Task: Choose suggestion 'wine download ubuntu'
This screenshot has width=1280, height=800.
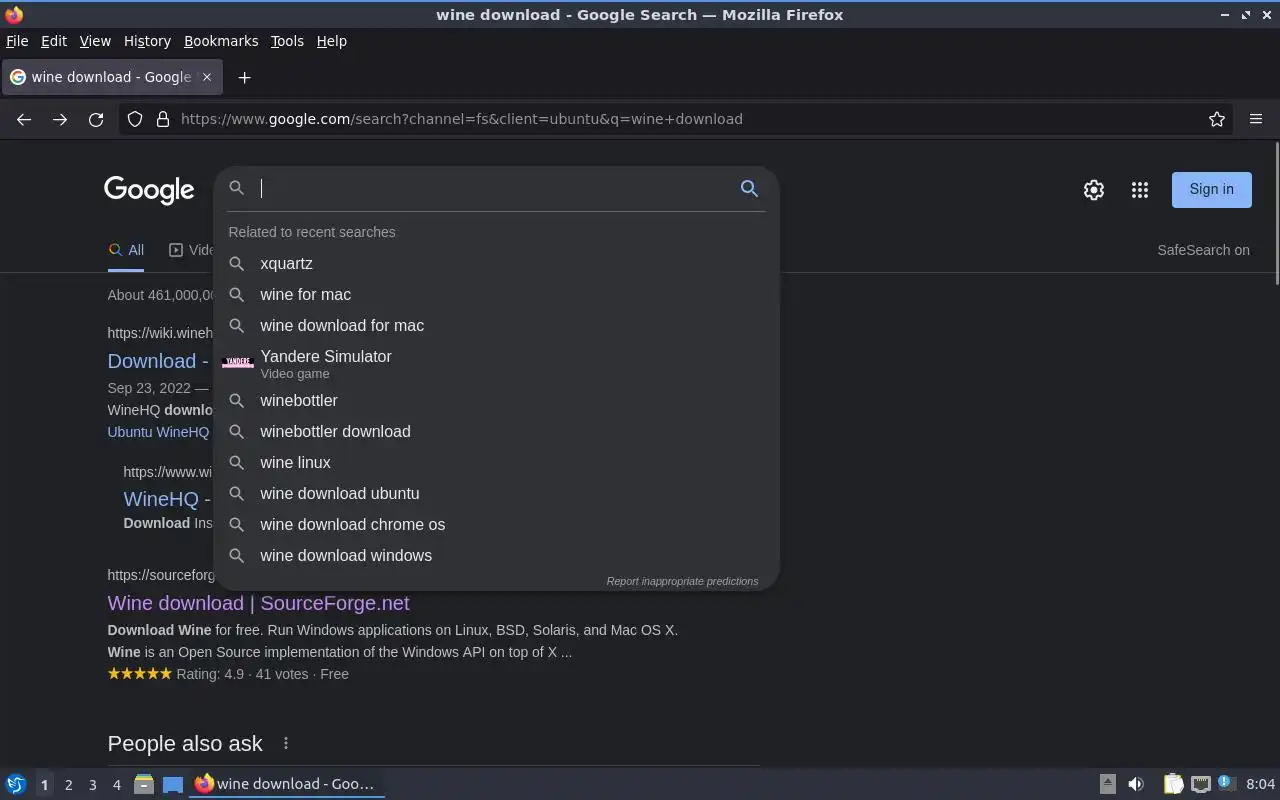Action: 496,493
